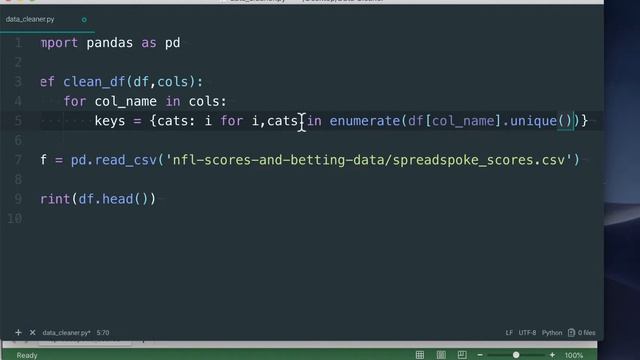Click the 'enumerate' call on line 5
640x360 pixels.
pyautogui.click(x=364, y=121)
